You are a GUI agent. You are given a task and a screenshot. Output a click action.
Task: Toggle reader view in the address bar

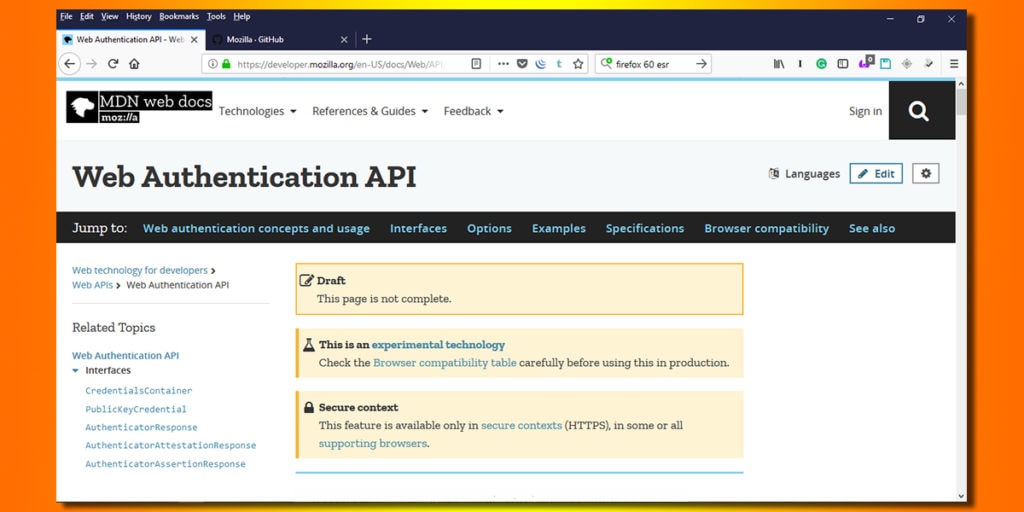point(476,64)
